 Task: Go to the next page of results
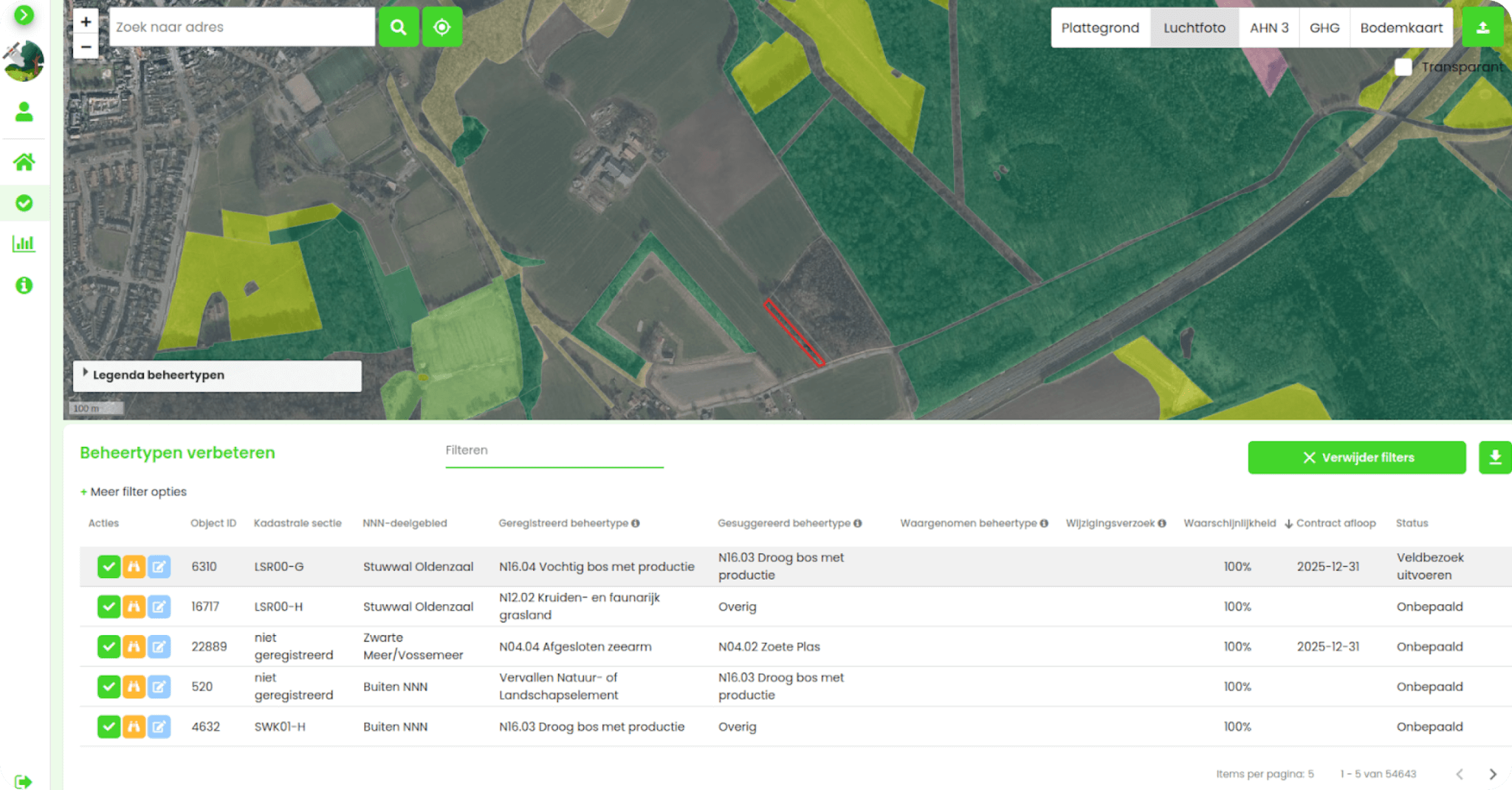[1493, 774]
